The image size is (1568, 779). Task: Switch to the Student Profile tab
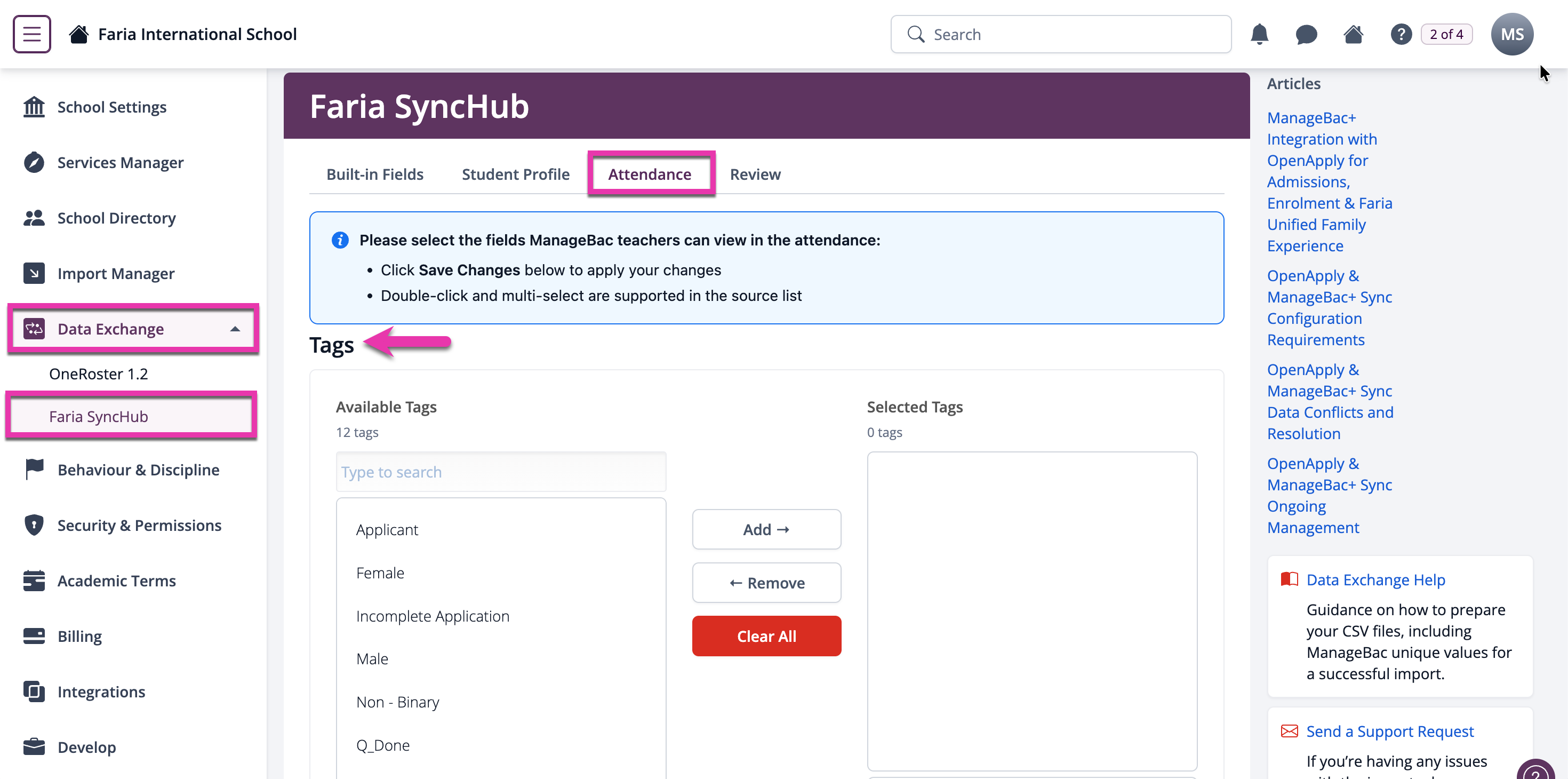(516, 174)
